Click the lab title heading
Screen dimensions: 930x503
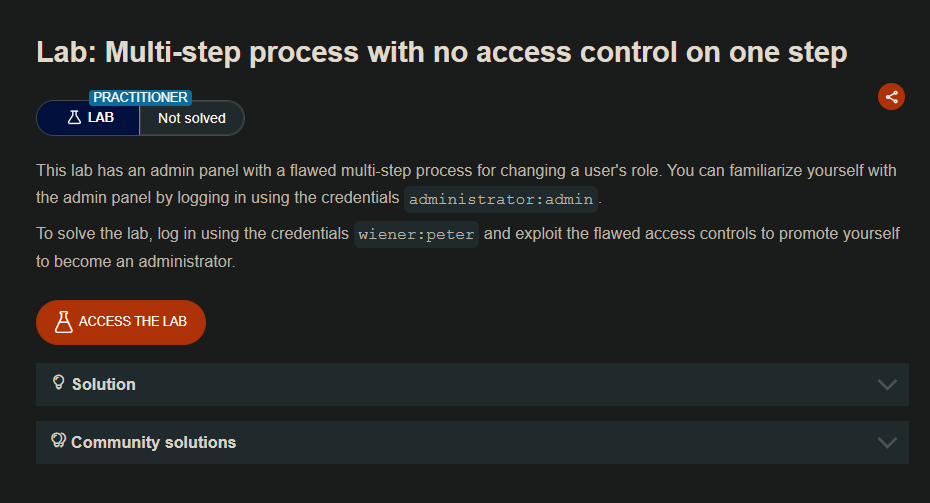tap(441, 52)
